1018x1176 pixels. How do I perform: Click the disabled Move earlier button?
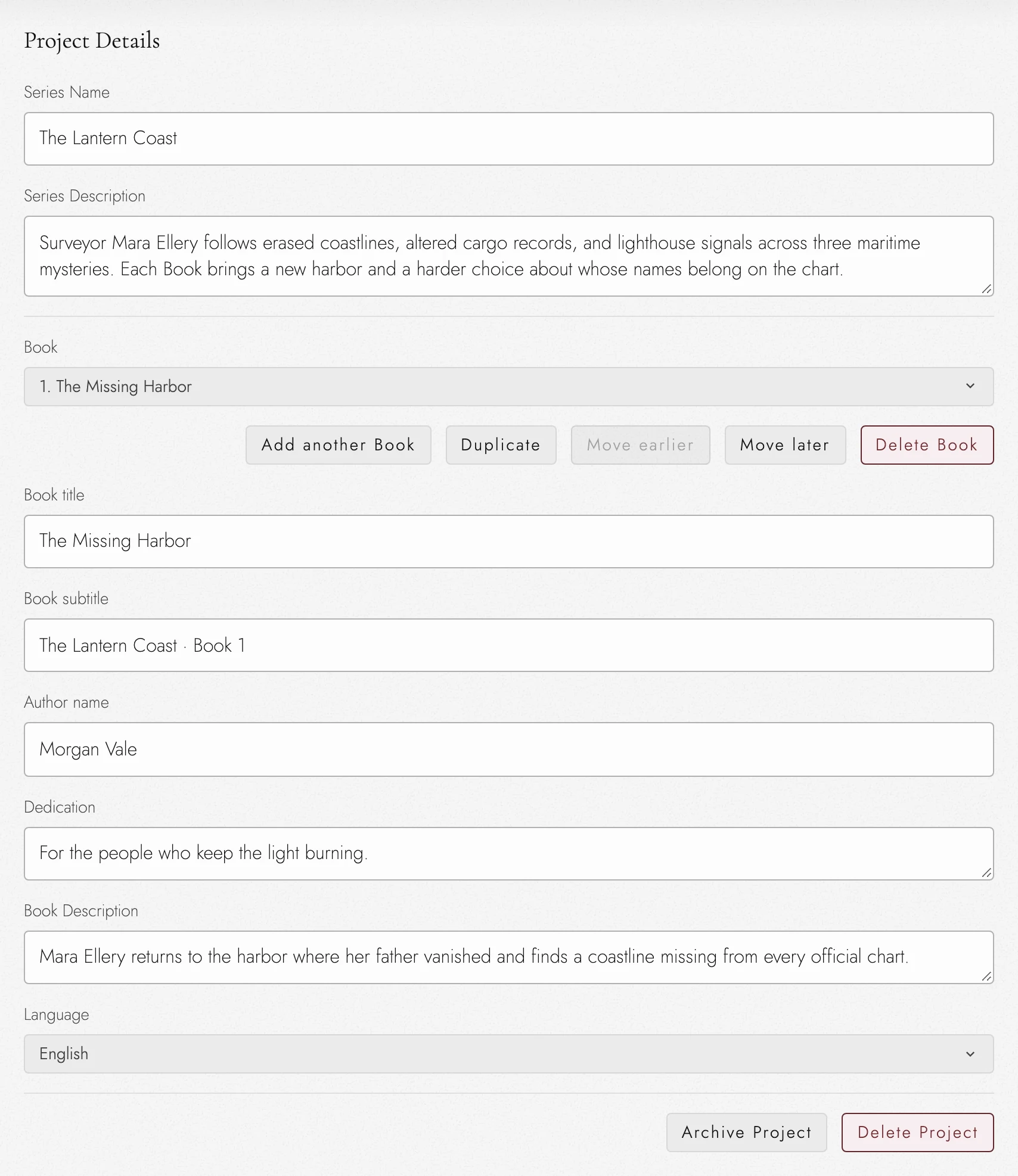pos(640,445)
